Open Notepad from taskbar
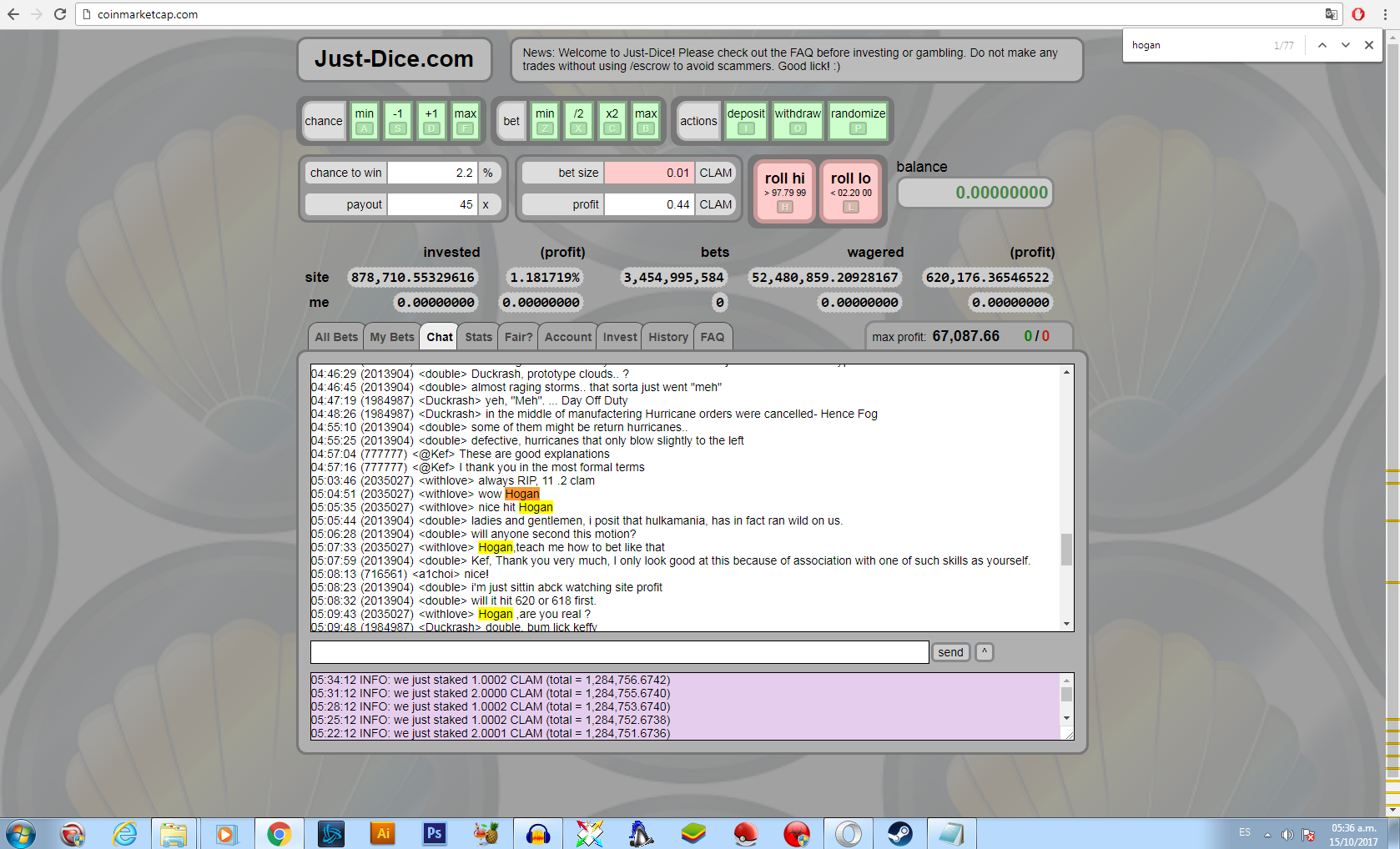This screenshot has width=1400, height=849. coord(951,834)
